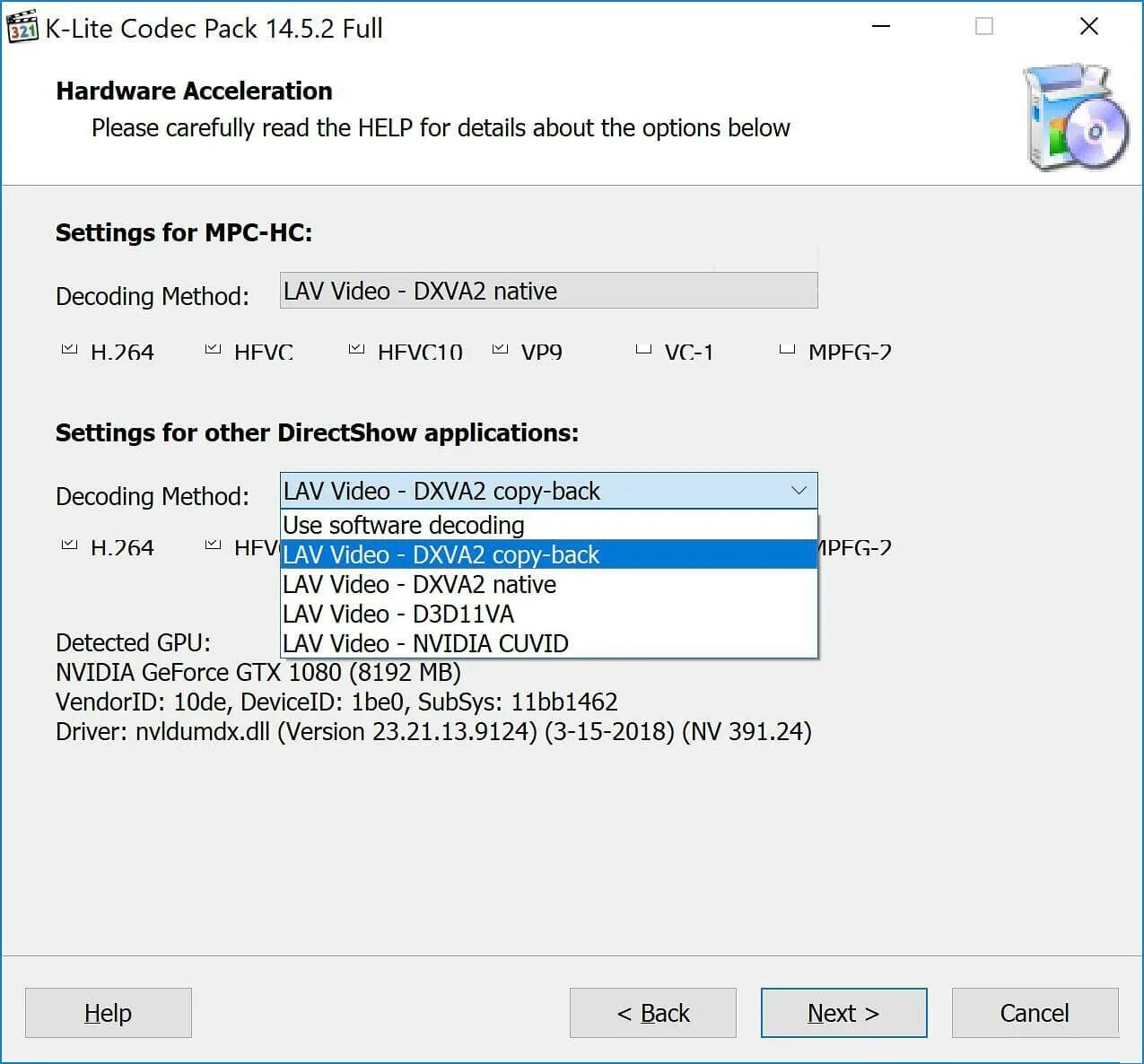Click the 'VendorID: 10de' info line
The image size is (1144, 1064).
(336, 702)
